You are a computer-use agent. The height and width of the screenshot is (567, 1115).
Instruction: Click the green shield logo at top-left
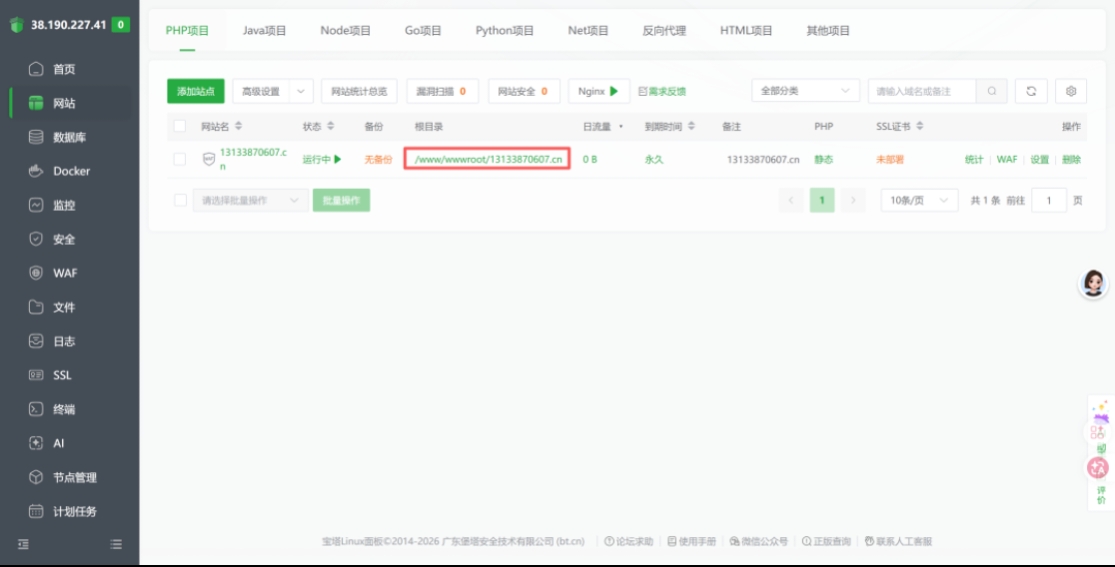click(16, 25)
